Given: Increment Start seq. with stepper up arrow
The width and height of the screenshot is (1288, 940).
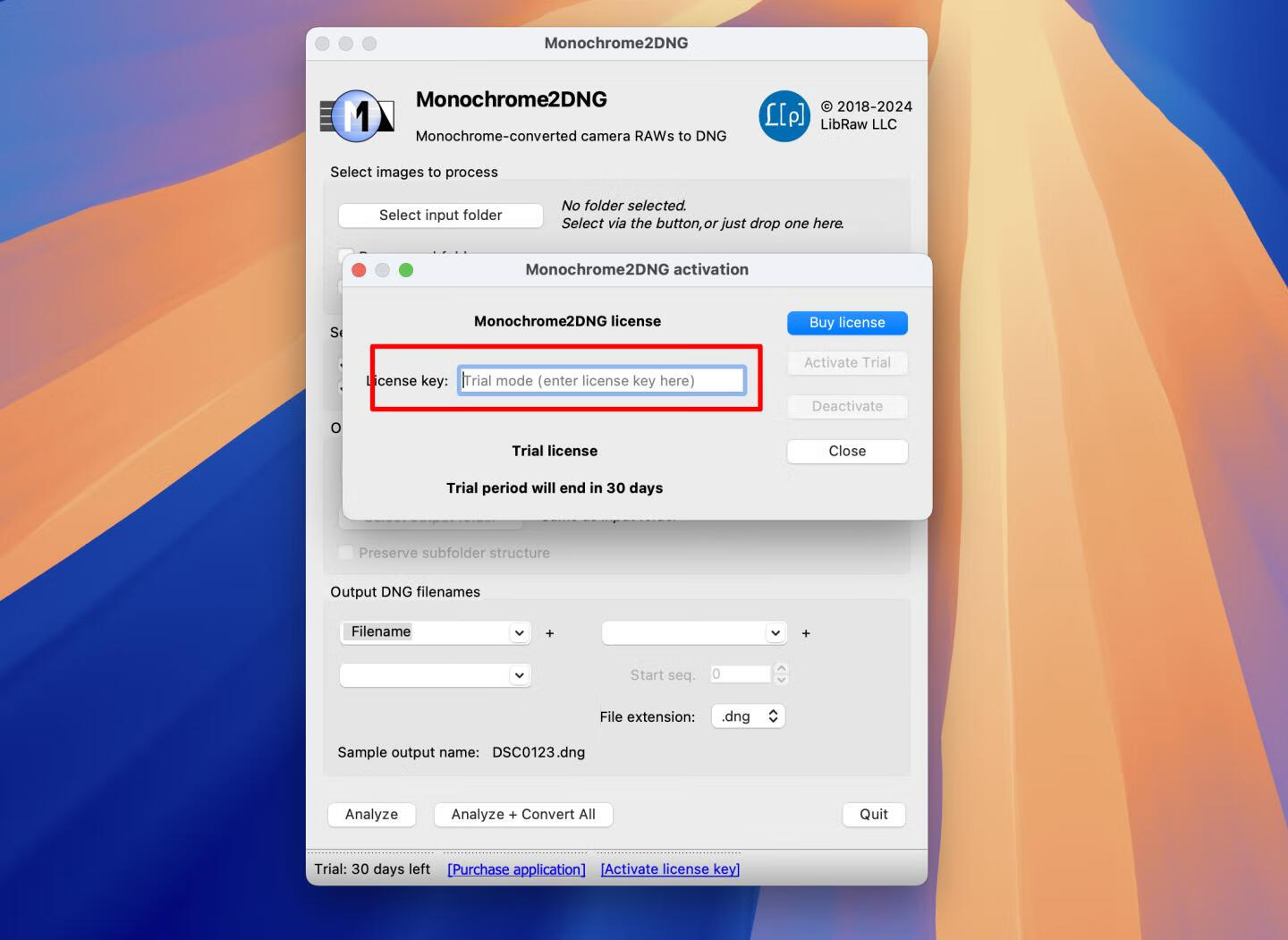Looking at the screenshot, I should tap(782, 669).
